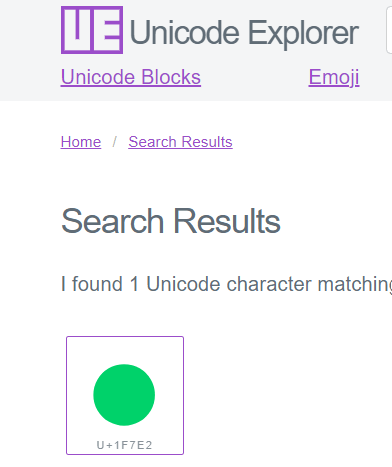
Task: Click the purple UE logo icon
Action: (x=92, y=30)
